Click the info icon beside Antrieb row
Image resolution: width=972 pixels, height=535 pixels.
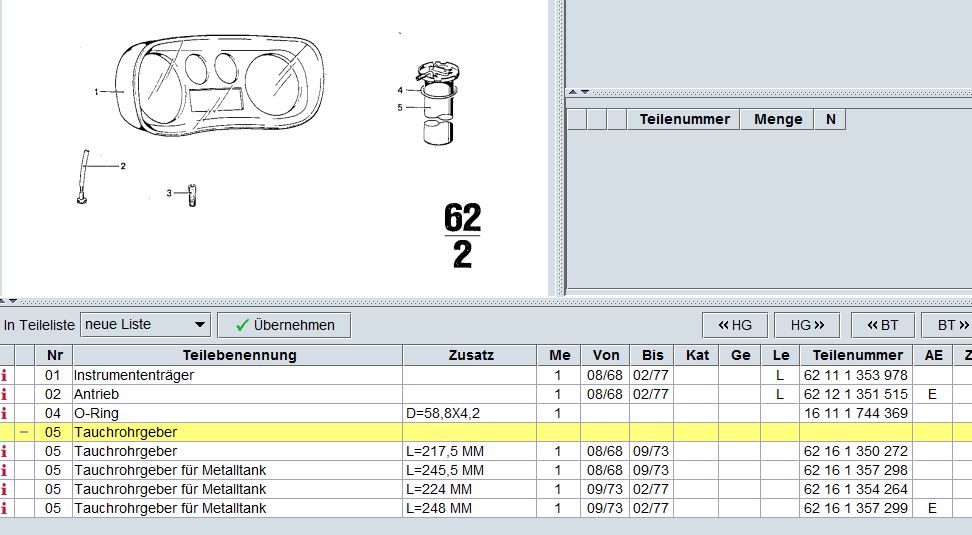[x=4, y=394]
